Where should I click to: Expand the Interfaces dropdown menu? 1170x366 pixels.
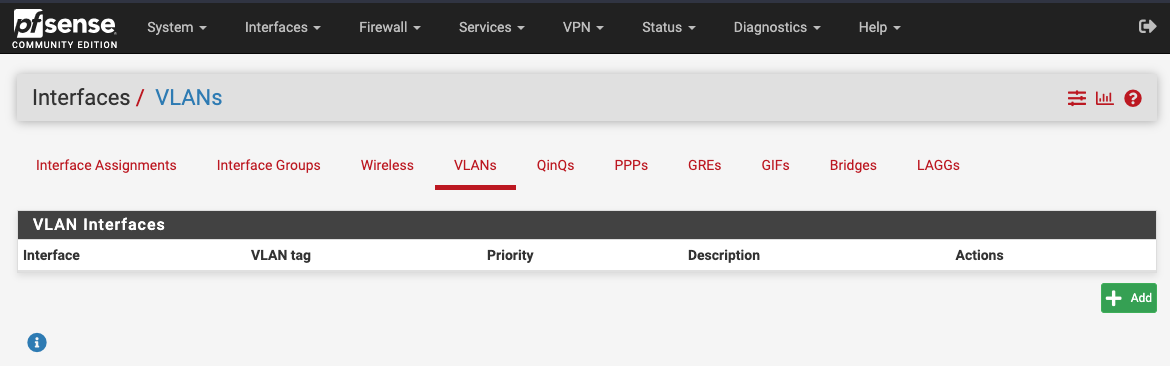(283, 27)
